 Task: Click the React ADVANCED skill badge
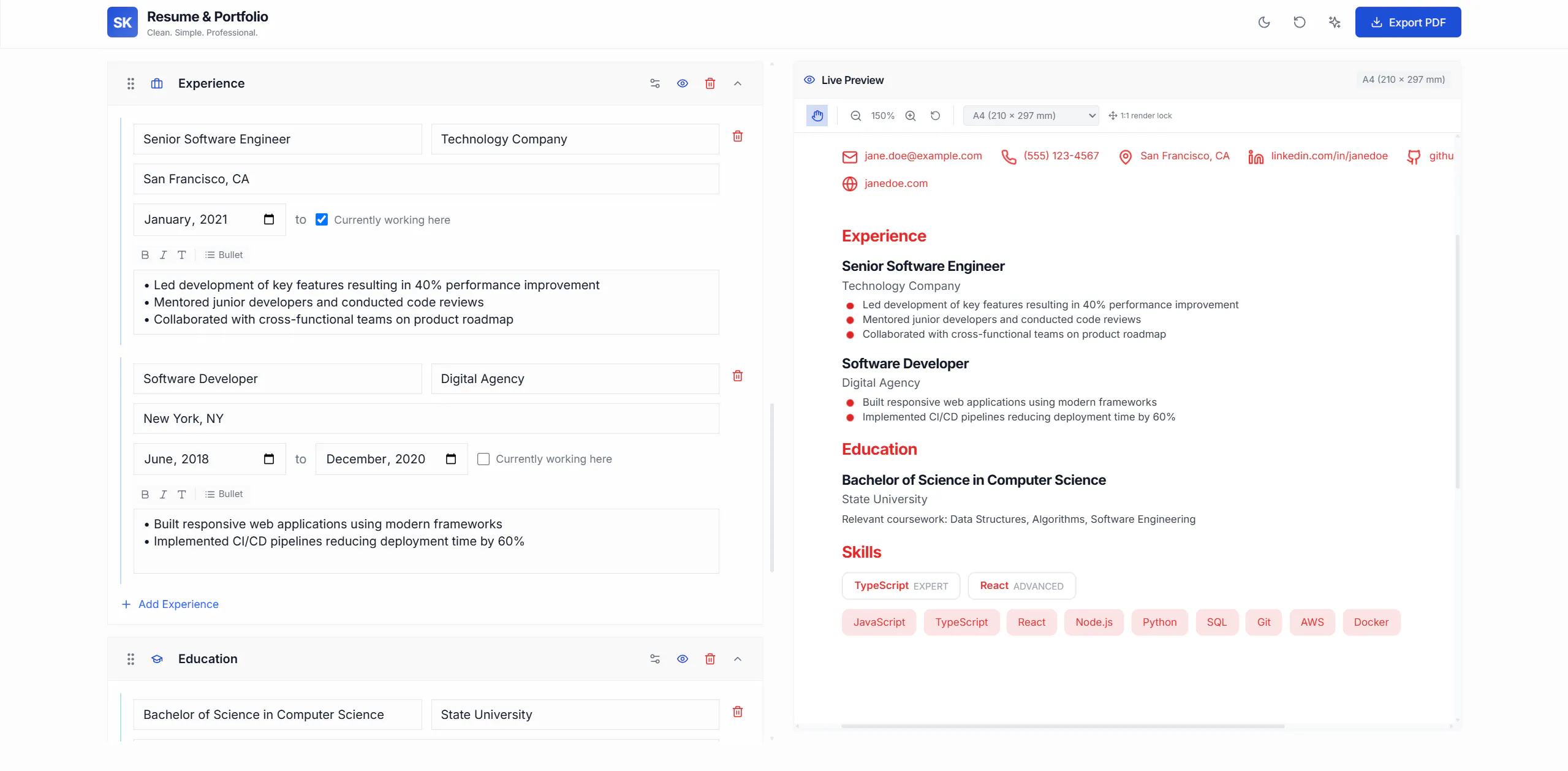click(1021, 586)
